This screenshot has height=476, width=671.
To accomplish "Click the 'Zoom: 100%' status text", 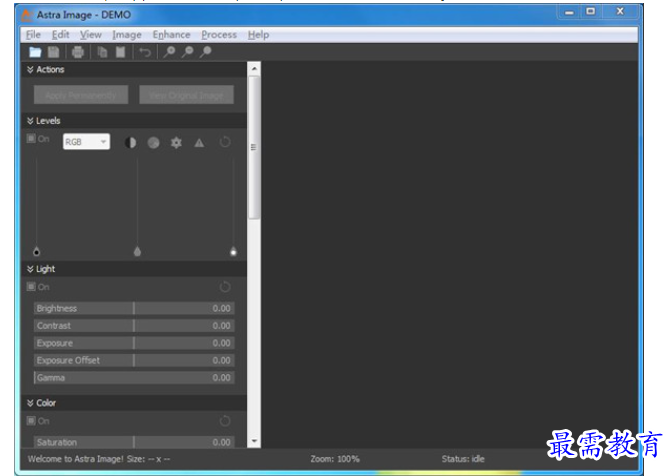I will click(x=335, y=459).
